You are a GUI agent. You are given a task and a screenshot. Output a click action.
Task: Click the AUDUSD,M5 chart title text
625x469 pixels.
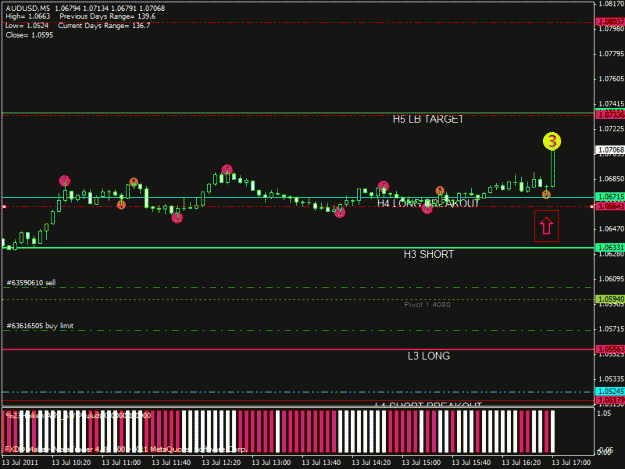tap(28, 8)
